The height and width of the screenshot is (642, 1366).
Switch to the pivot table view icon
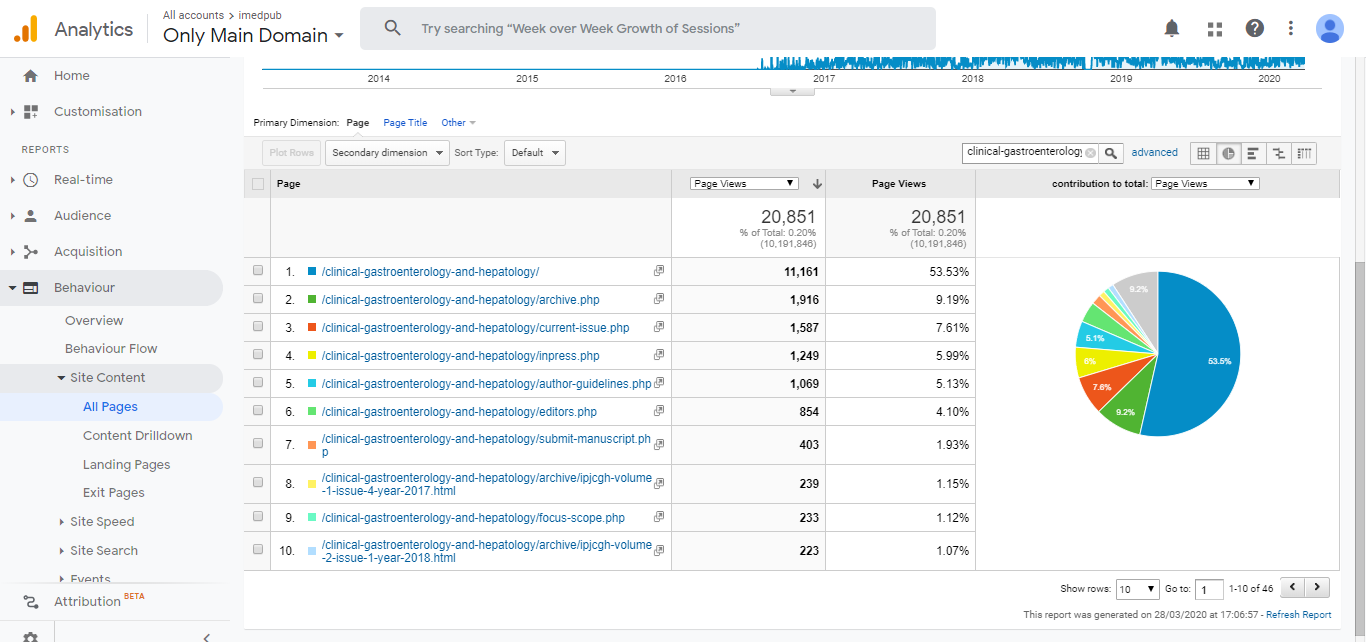coord(1304,153)
